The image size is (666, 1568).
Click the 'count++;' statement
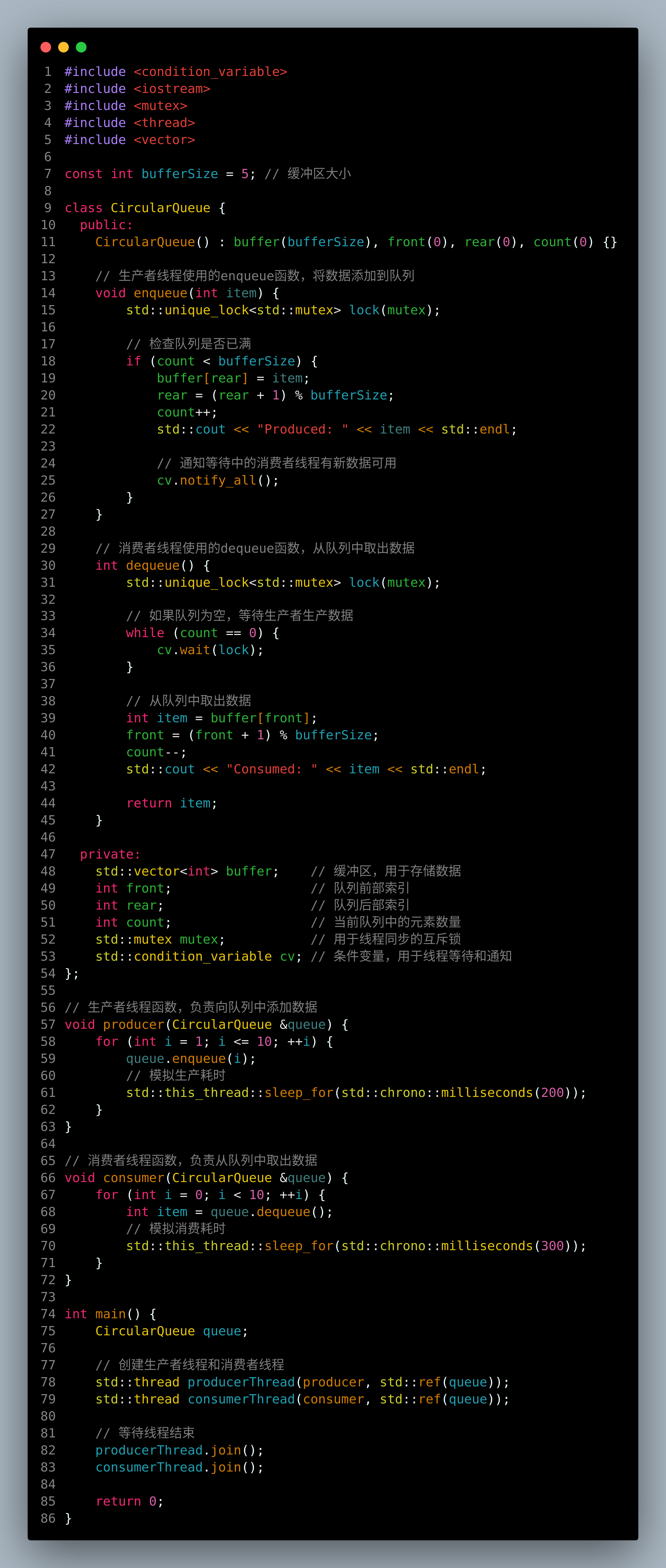(187, 413)
